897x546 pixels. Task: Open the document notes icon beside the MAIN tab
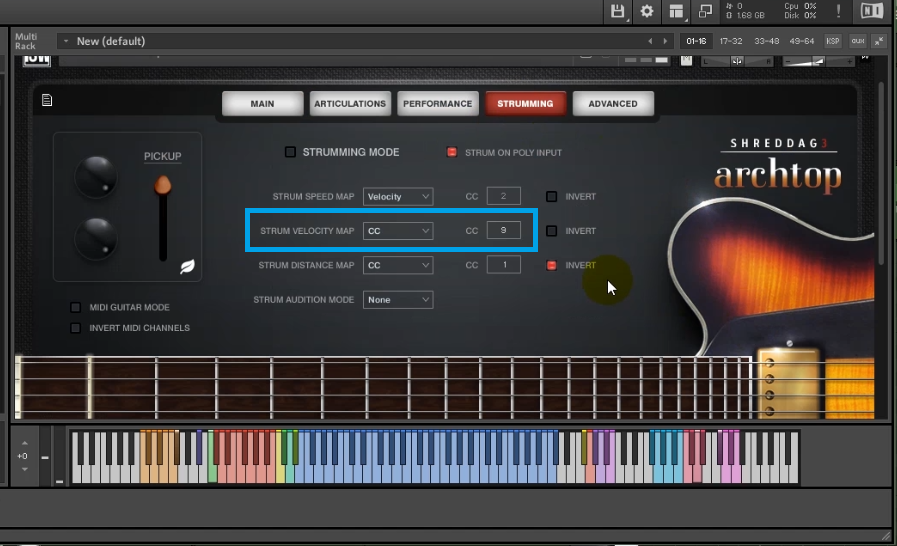pos(47,100)
